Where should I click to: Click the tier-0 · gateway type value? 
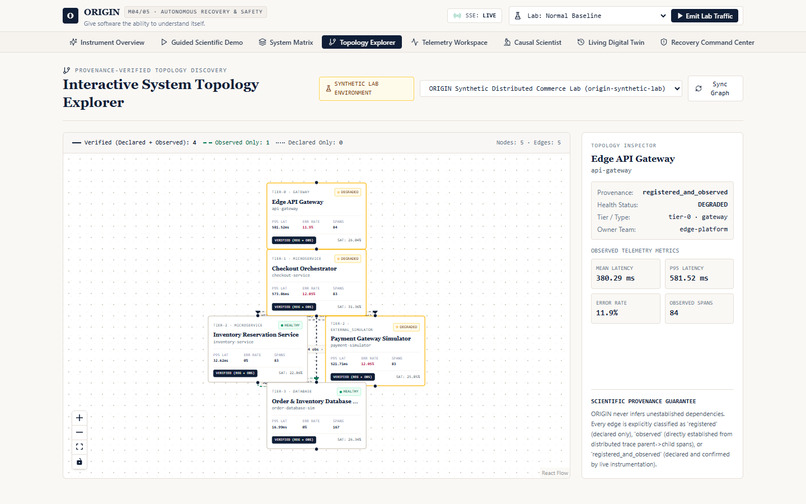[x=698, y=217]
